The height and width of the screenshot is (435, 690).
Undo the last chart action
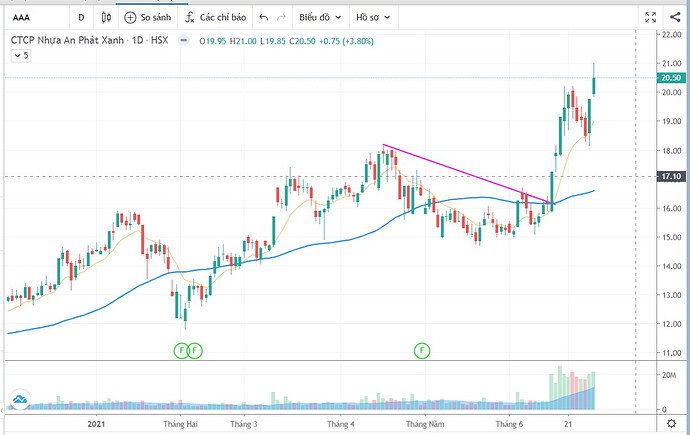click(x=264, y=18)
